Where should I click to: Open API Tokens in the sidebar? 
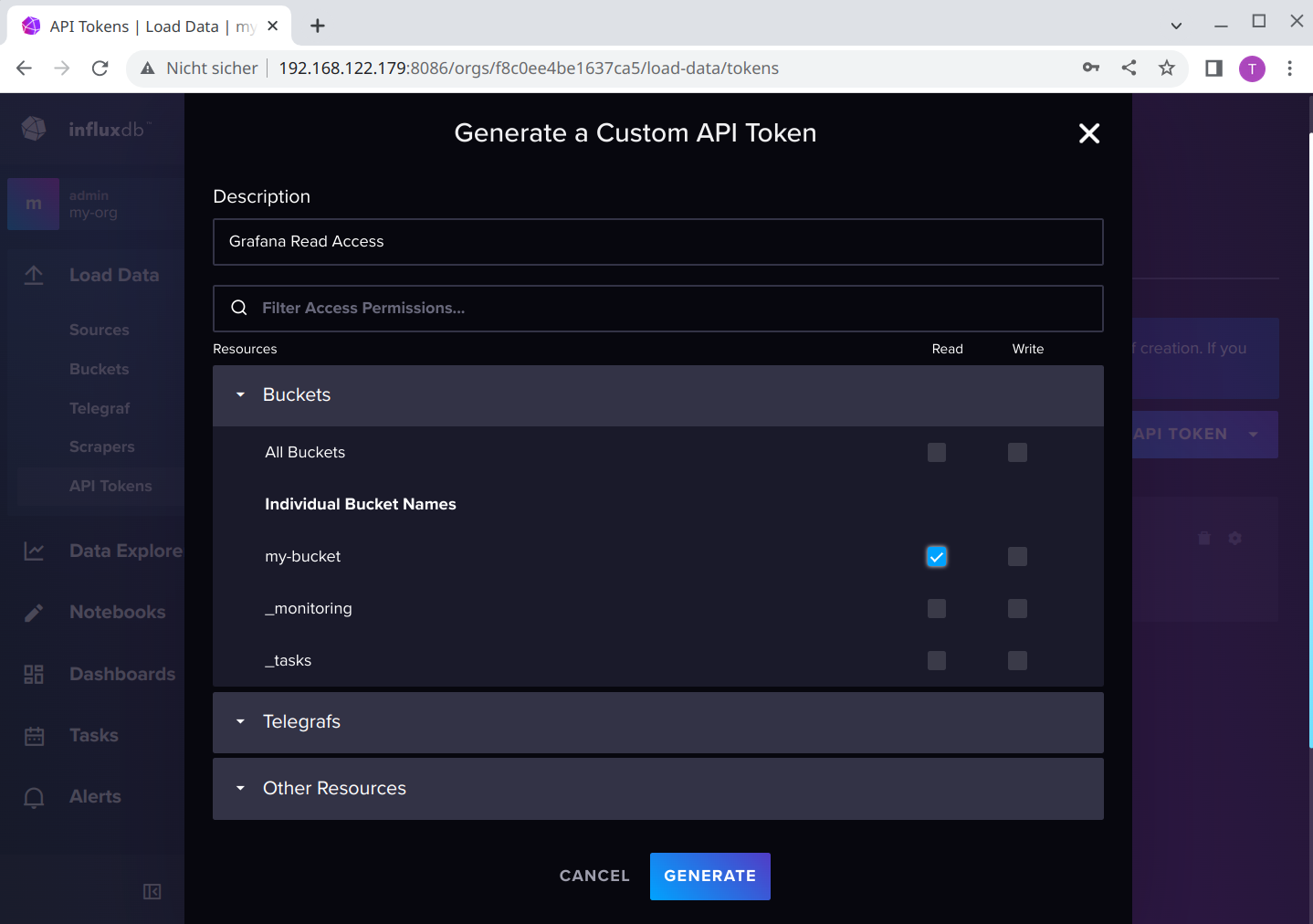pyautogui.click(x=110, y=487)
